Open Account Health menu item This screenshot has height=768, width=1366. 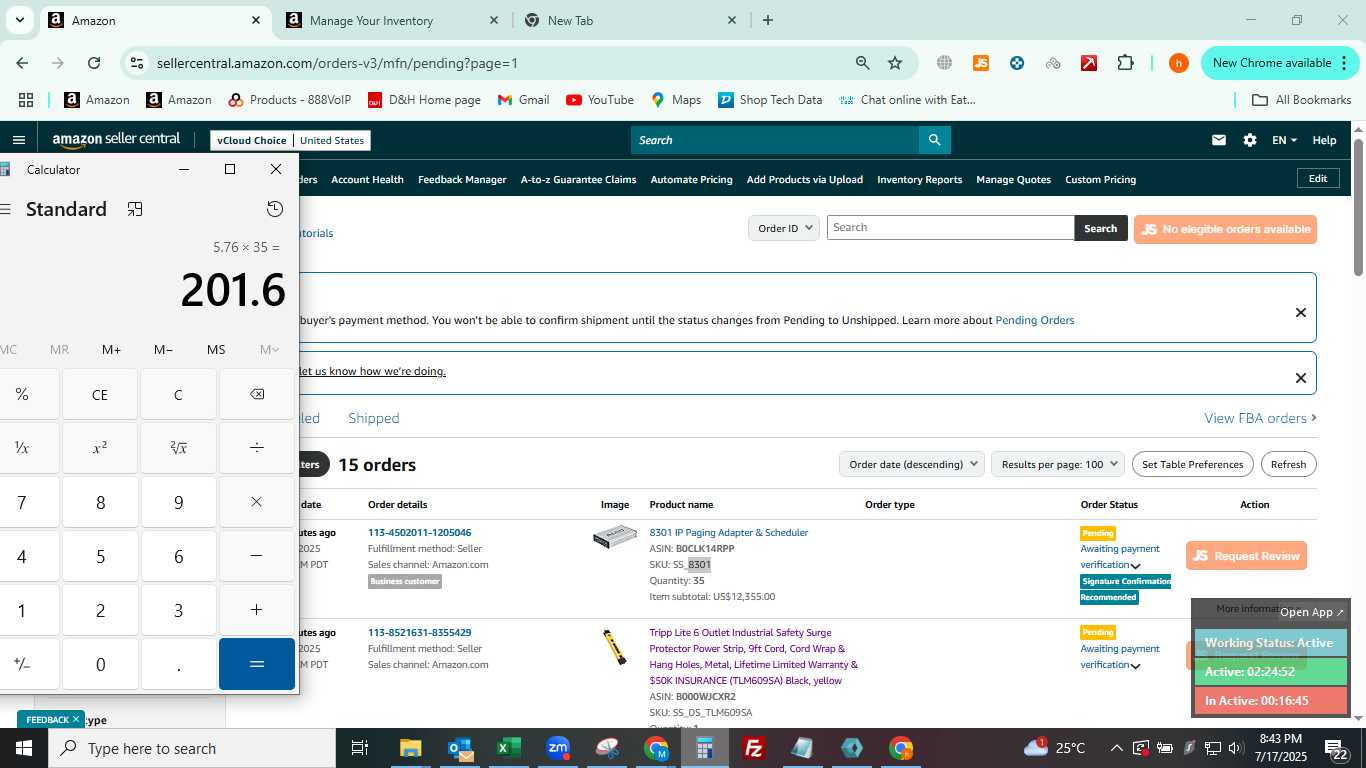(x=367, y=180)
